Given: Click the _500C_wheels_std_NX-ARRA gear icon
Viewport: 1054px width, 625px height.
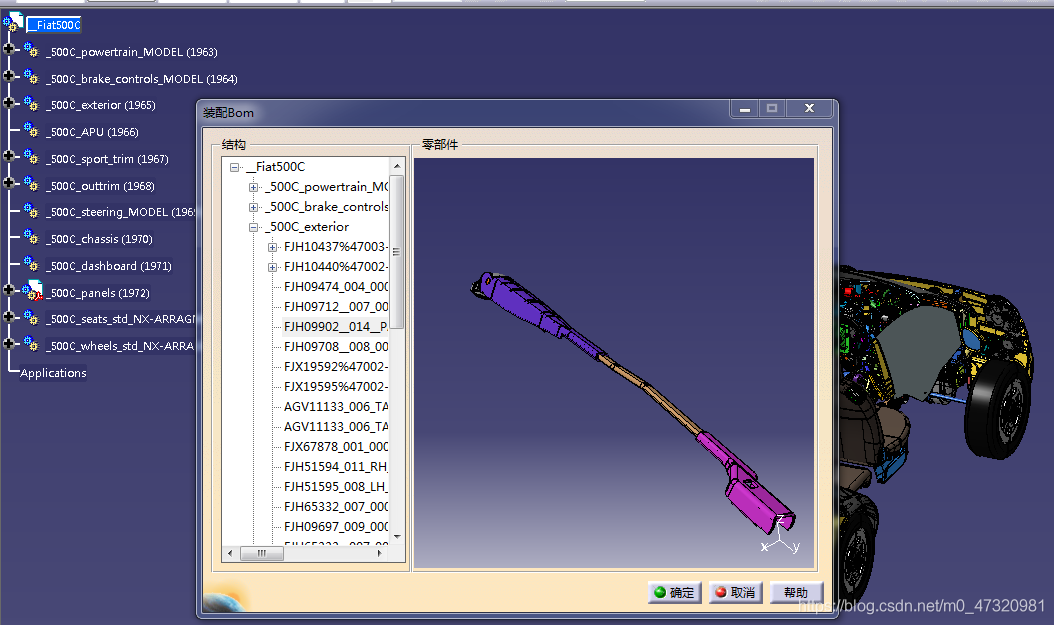Looking at the screenshot, I should click(31, 345).
